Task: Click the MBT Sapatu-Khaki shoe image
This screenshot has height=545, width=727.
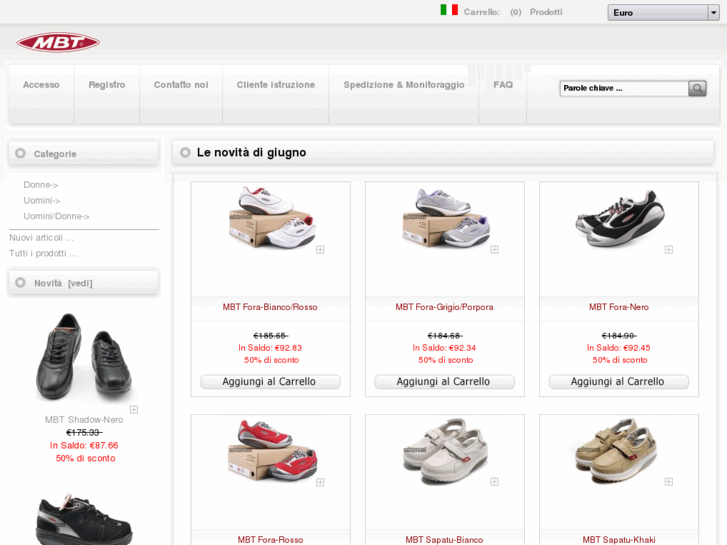Action: 617,451
